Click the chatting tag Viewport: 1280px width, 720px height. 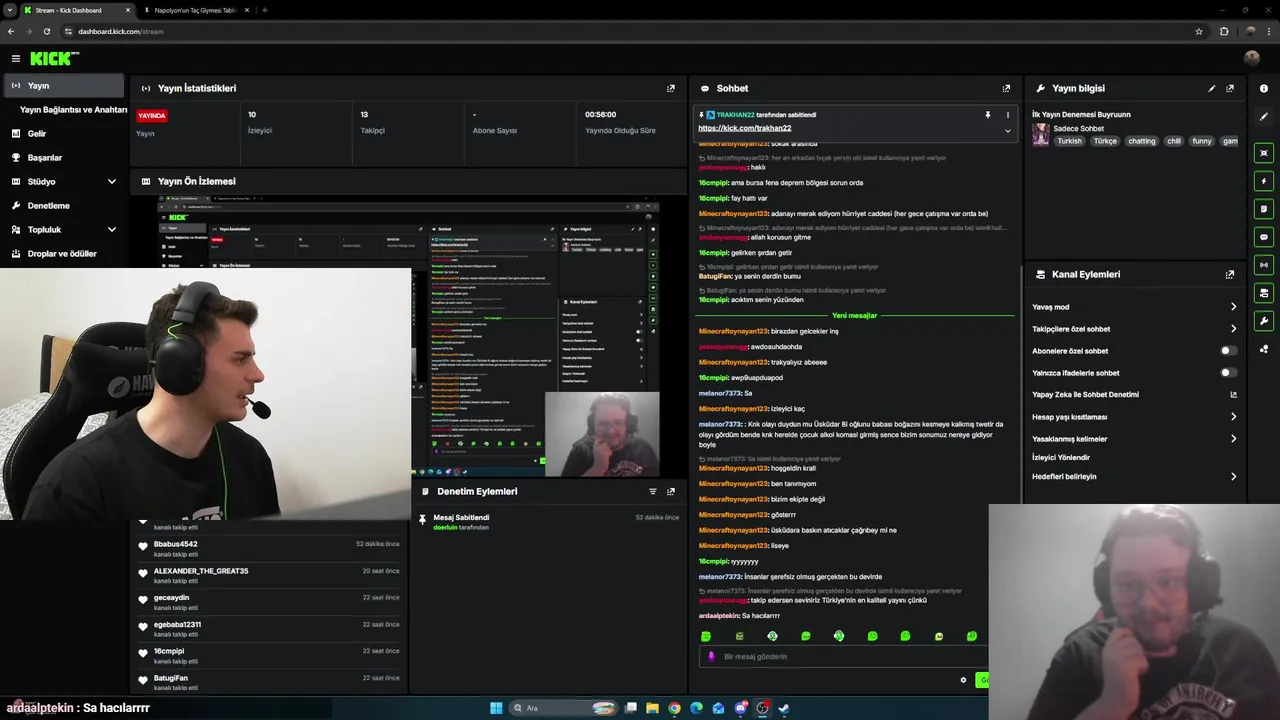(1141, 141)
